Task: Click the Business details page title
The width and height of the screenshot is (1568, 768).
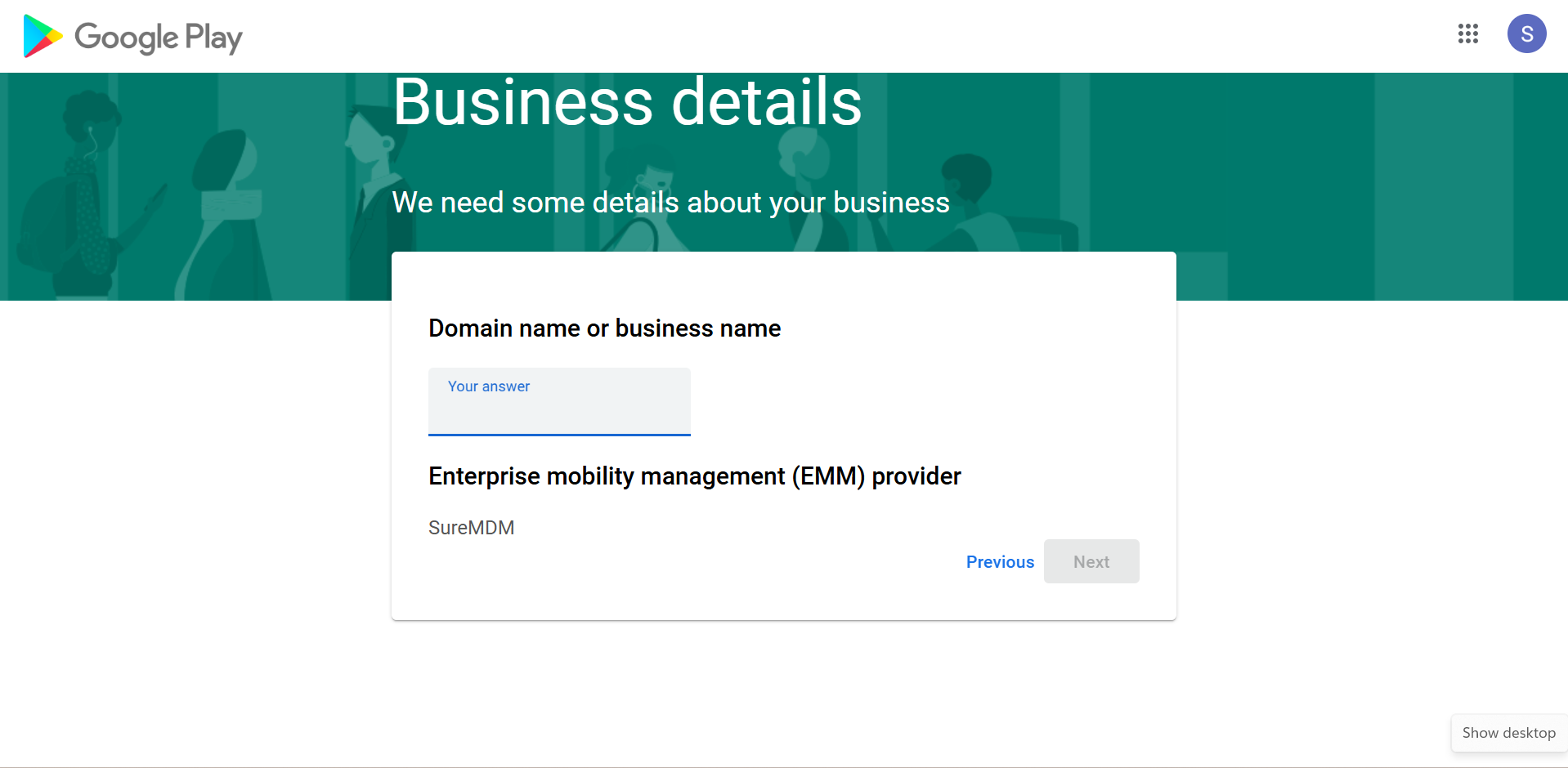Action: pos(627,103)
